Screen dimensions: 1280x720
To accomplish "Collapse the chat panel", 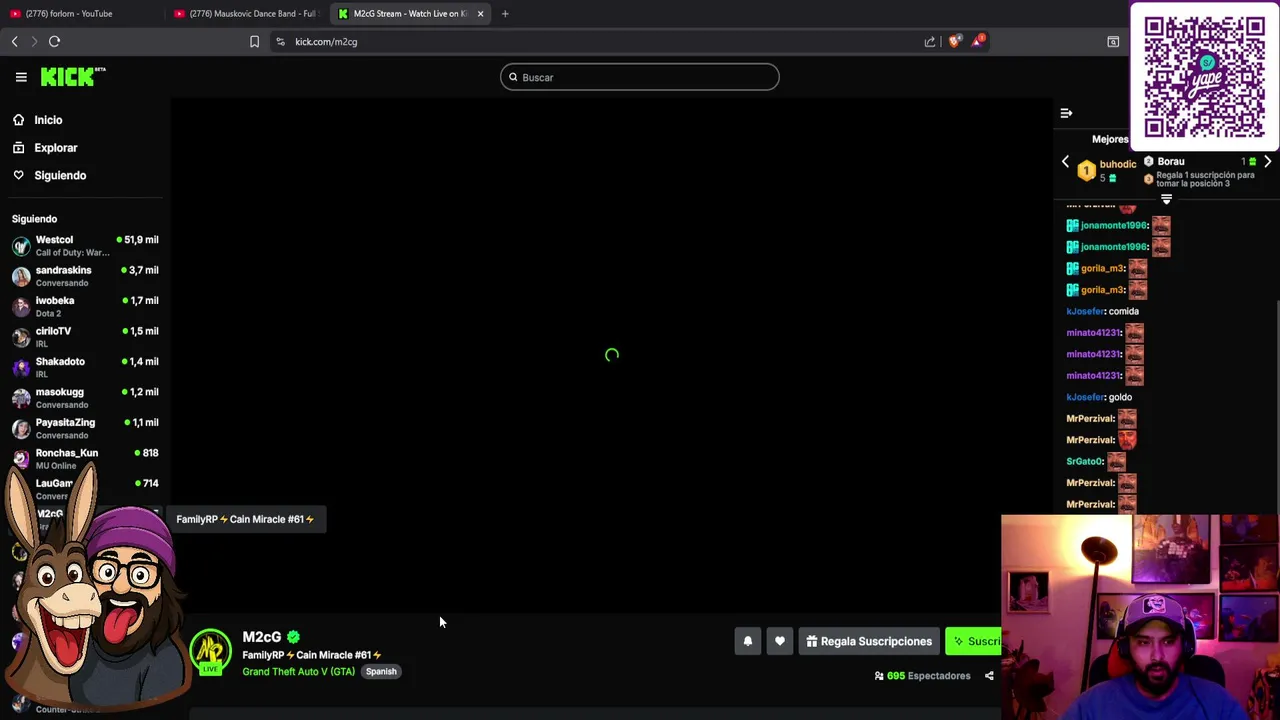I will click(x=1066, y=113).
